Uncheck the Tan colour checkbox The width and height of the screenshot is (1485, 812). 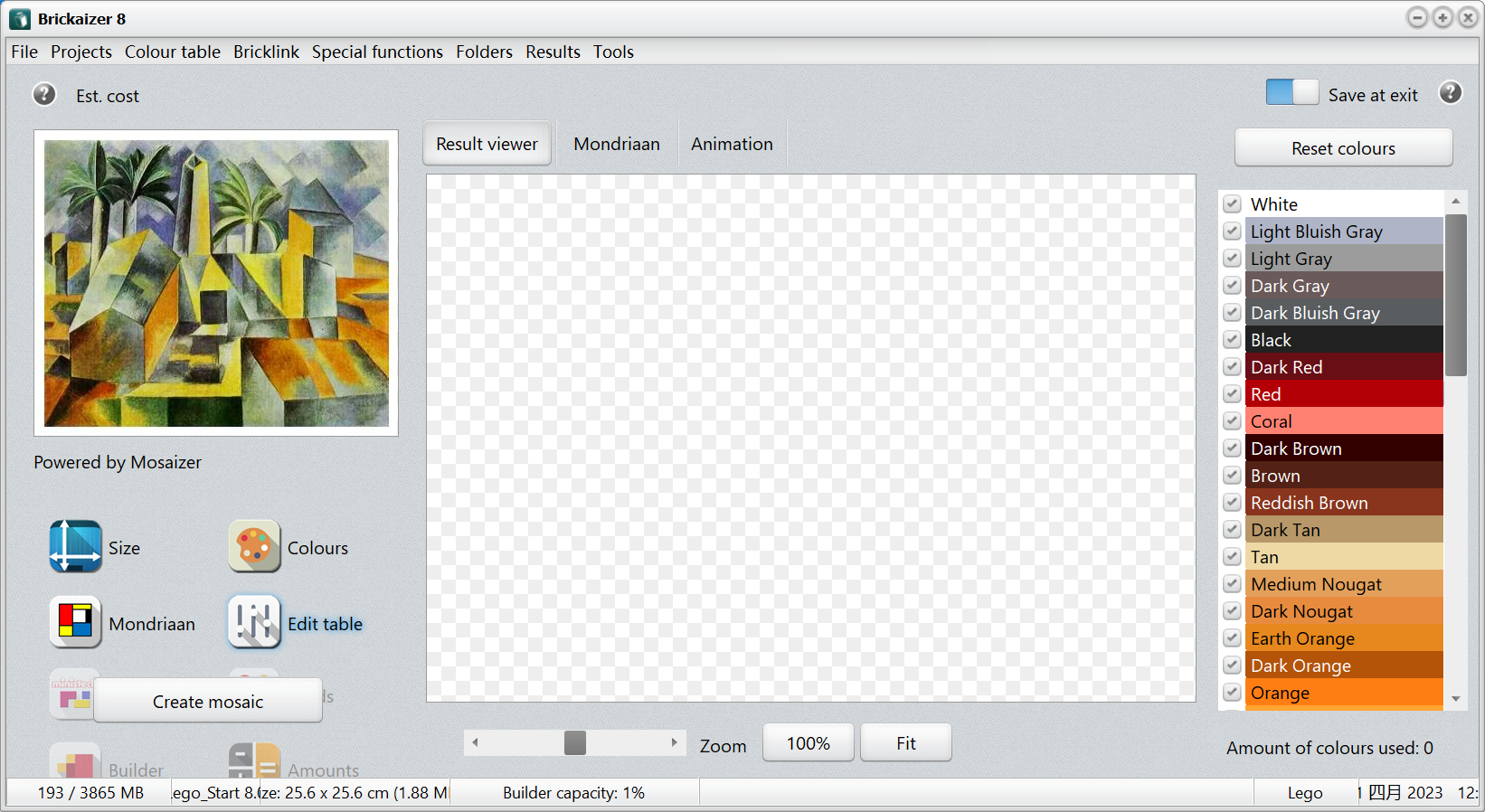[x=1232, y=557]
